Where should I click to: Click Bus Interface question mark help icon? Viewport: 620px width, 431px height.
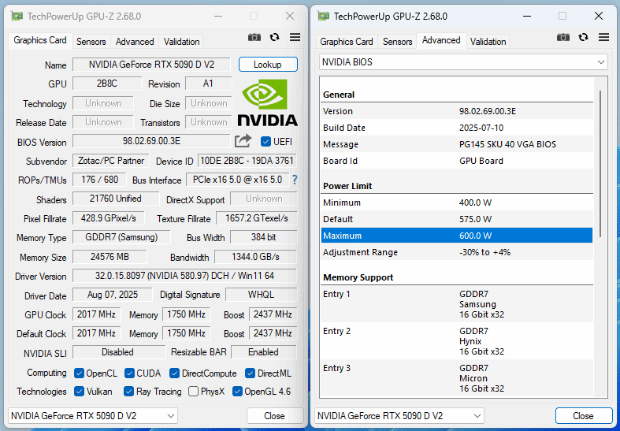[295, 180]
